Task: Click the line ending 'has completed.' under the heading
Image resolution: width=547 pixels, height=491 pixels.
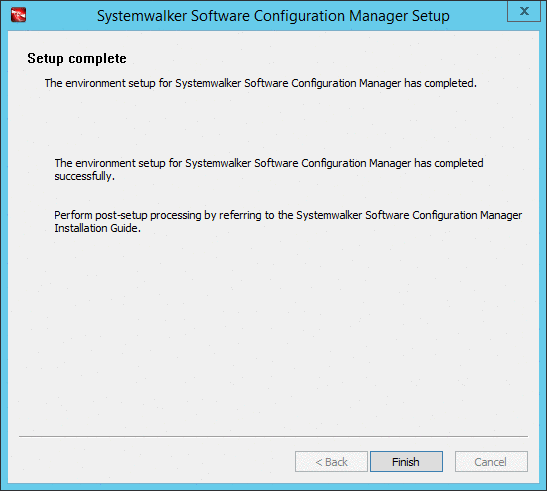Action: tap(261, 83)
